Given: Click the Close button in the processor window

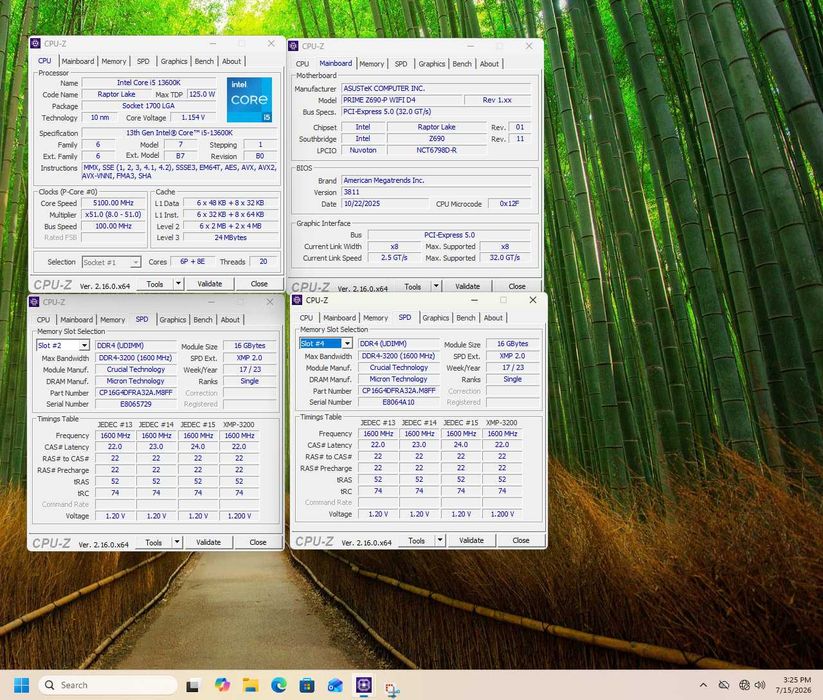Looking at the screenshot, I should (259, 284).
